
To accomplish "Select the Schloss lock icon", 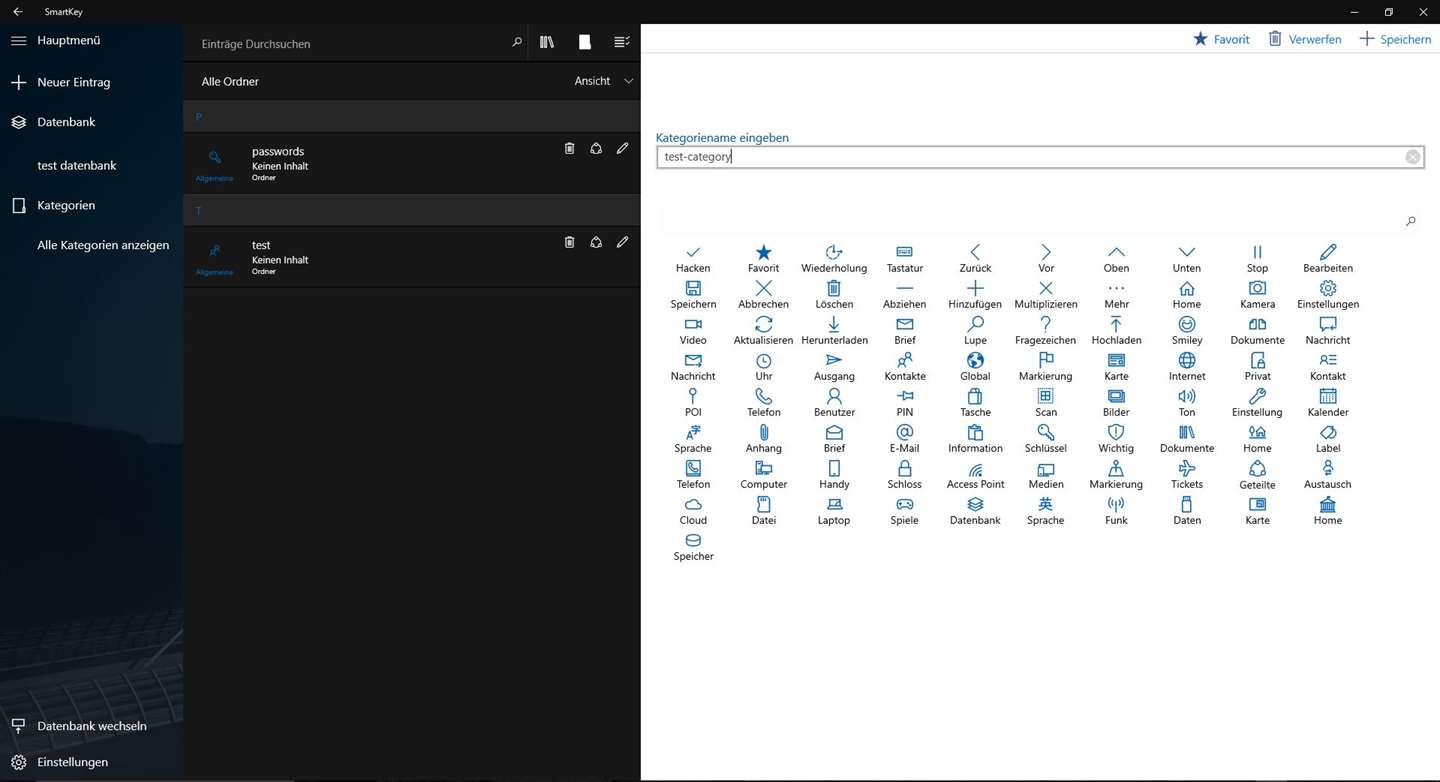I will pos(904,474).
